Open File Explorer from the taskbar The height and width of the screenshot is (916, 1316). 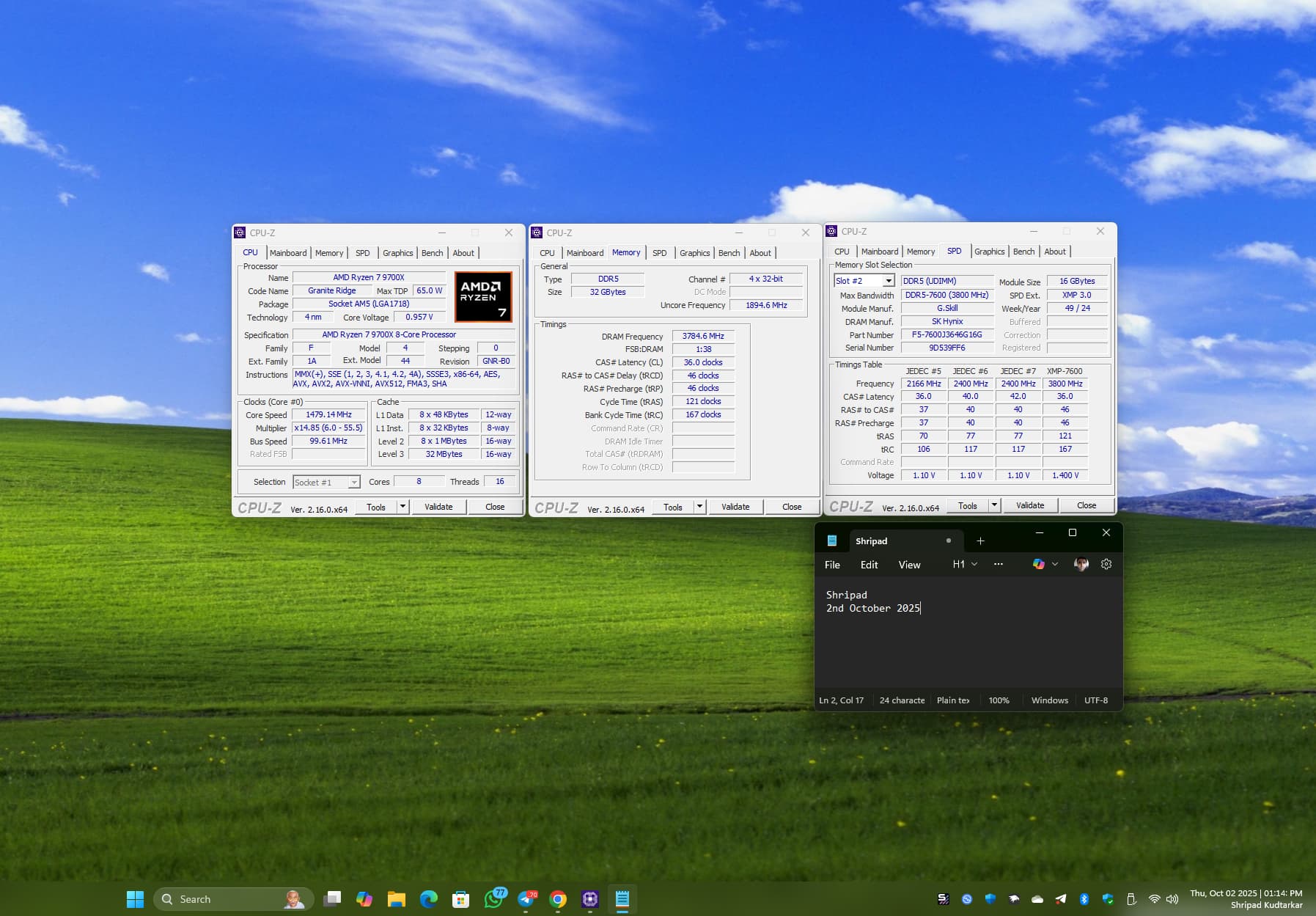point(397,899)
